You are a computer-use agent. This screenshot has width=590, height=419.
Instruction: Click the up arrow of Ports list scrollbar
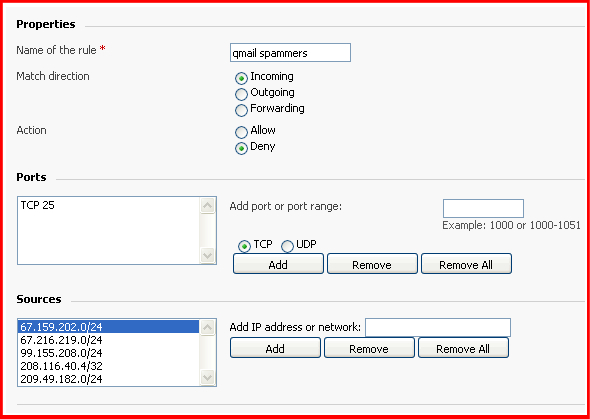pos(207,206)
